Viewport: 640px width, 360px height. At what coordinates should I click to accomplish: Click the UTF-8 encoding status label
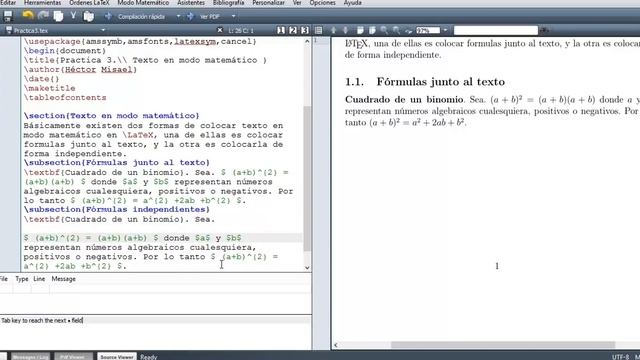click(620, 357)
